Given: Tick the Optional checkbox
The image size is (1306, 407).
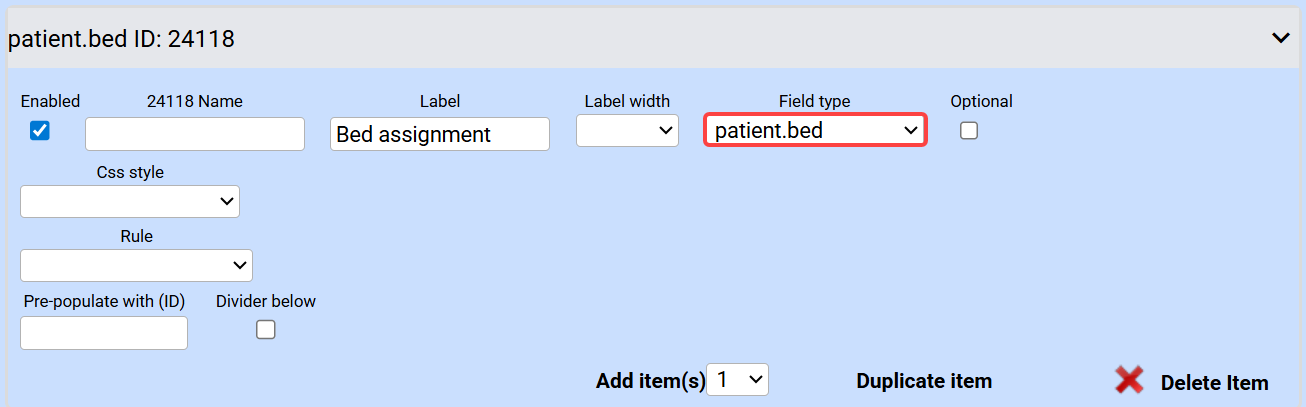Looking at the screenshot, I should [968, 130].
